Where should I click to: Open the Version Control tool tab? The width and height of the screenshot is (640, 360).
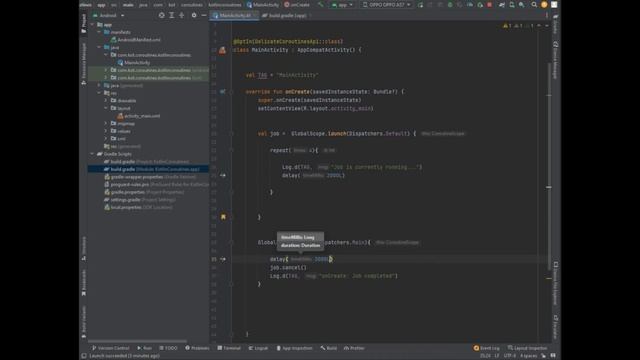[x=110, y=348]
